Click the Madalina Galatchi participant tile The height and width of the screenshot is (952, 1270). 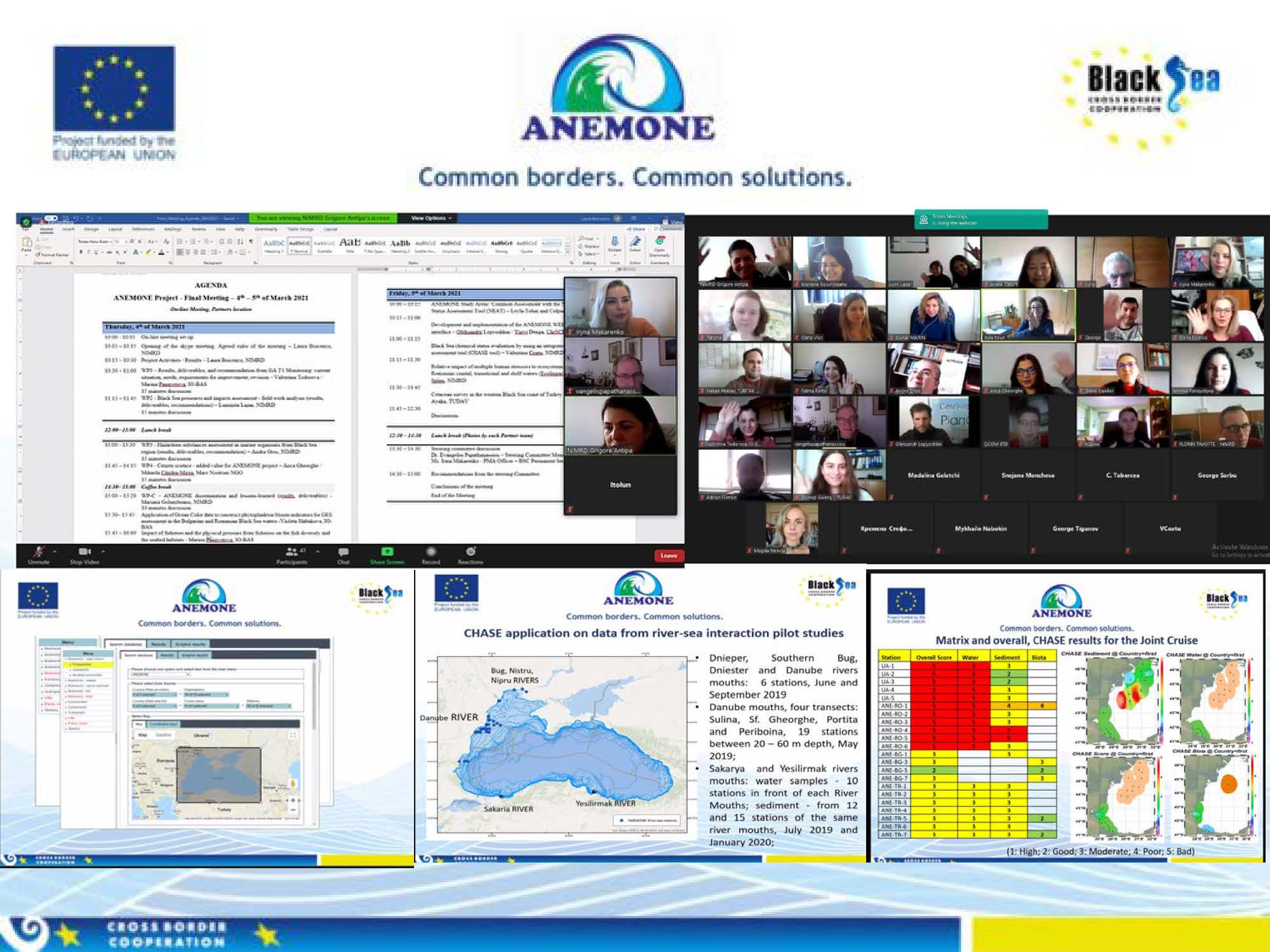coord(933,475)
